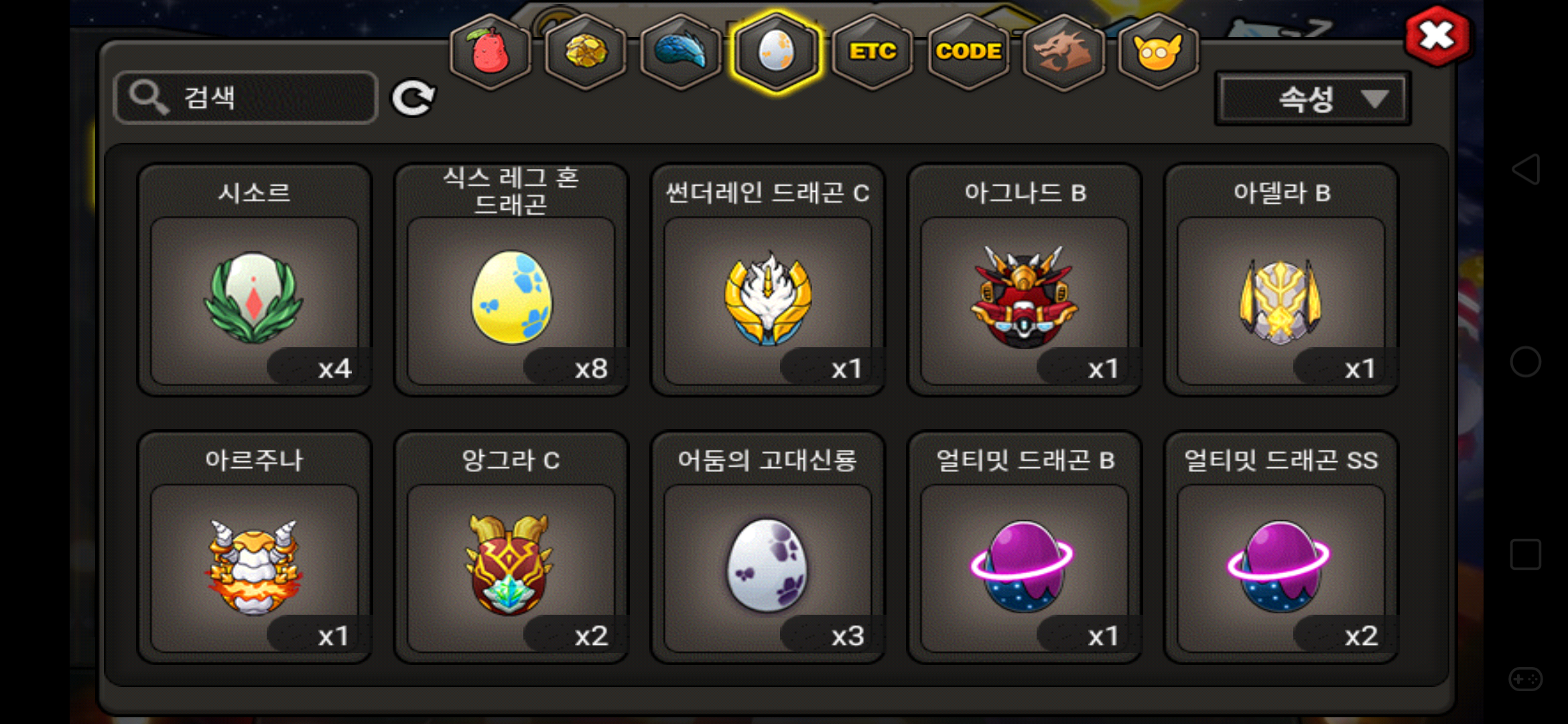The height and width of the screenshot is (724, 1568).
Task: Select the egg category tab
Action: 777,52
